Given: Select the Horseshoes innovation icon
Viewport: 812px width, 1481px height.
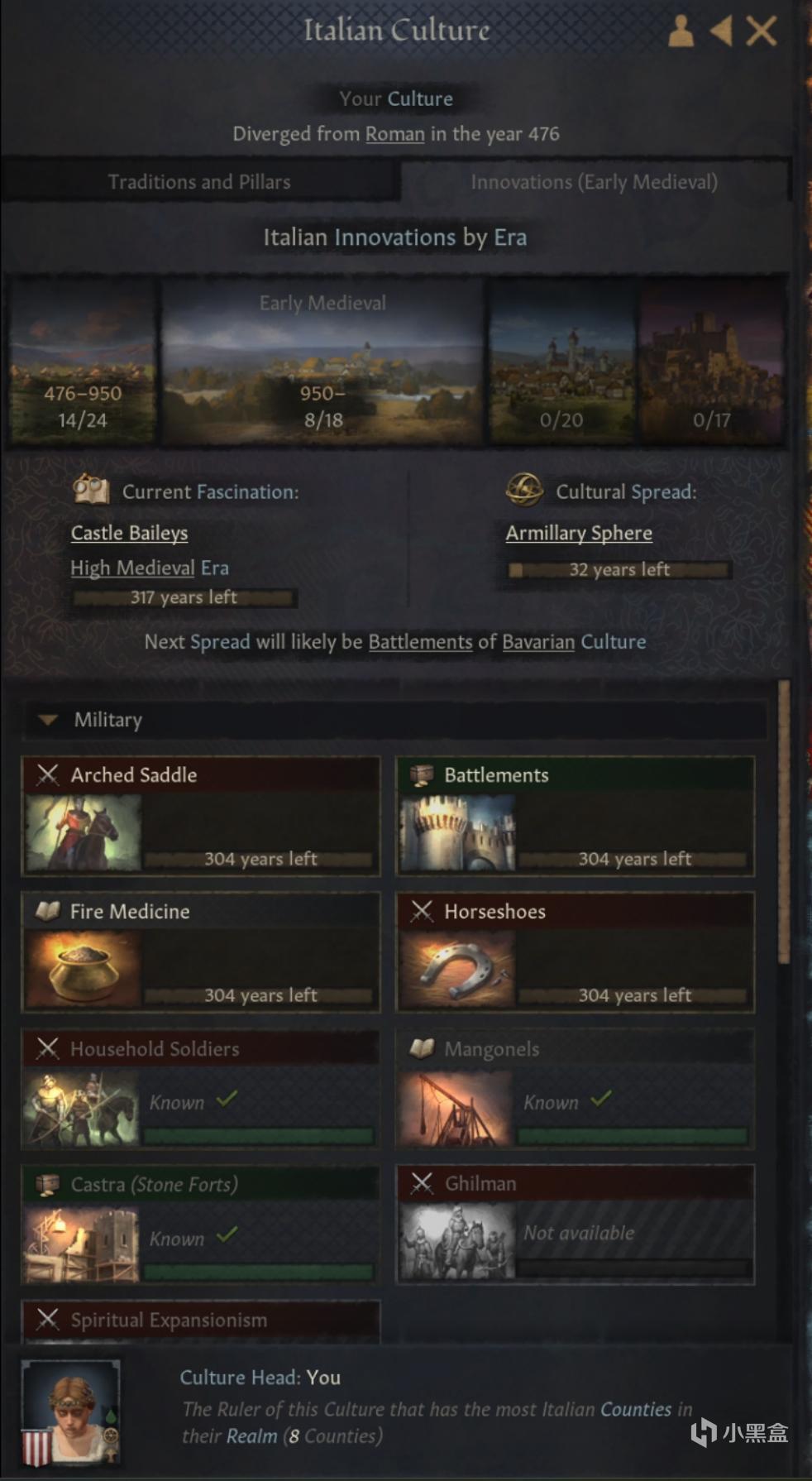Looking at the screenshot, I should pyautogui.click(x=457, y=969).
